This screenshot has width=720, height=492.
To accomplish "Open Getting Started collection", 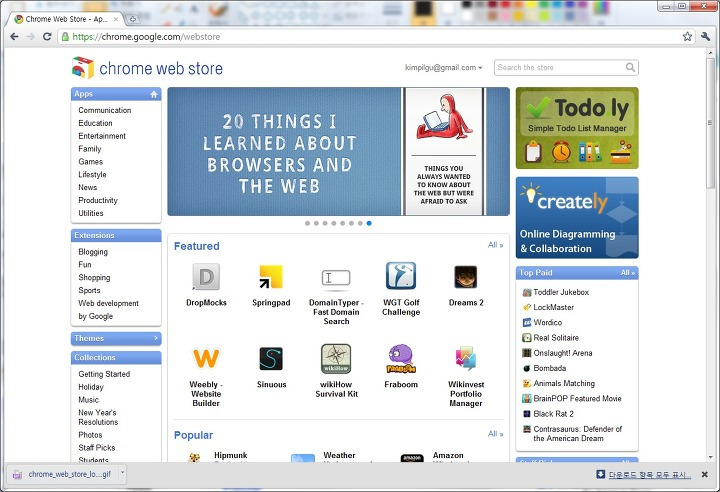I will (104, 374).
